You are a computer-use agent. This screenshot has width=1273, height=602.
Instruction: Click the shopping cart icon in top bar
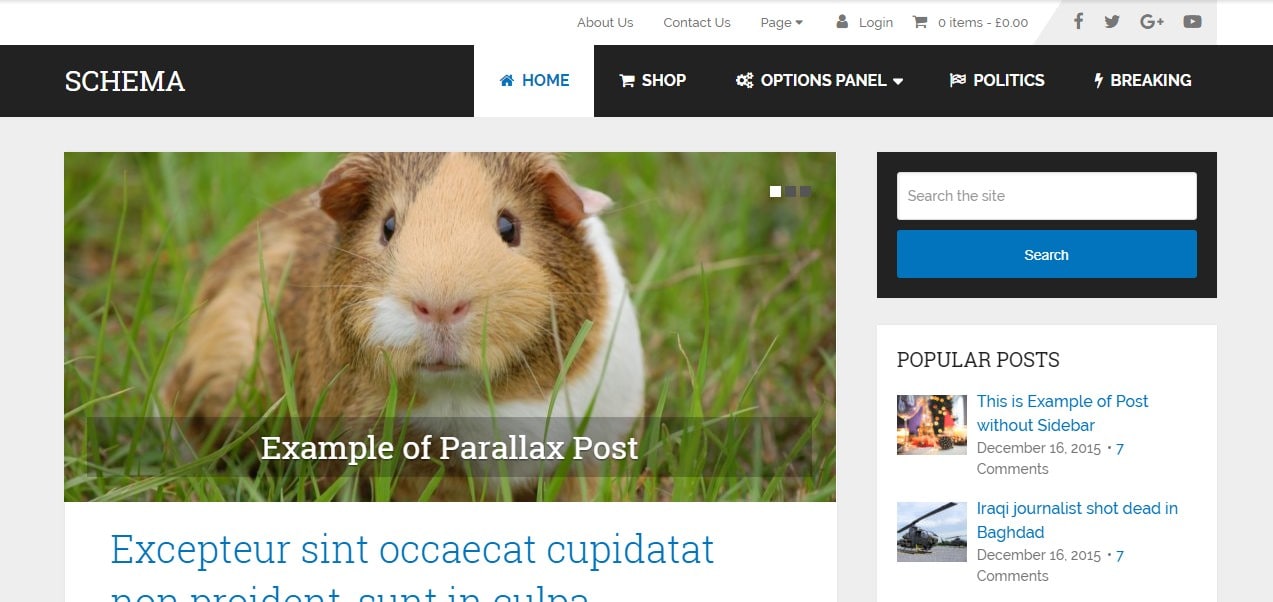920,22
